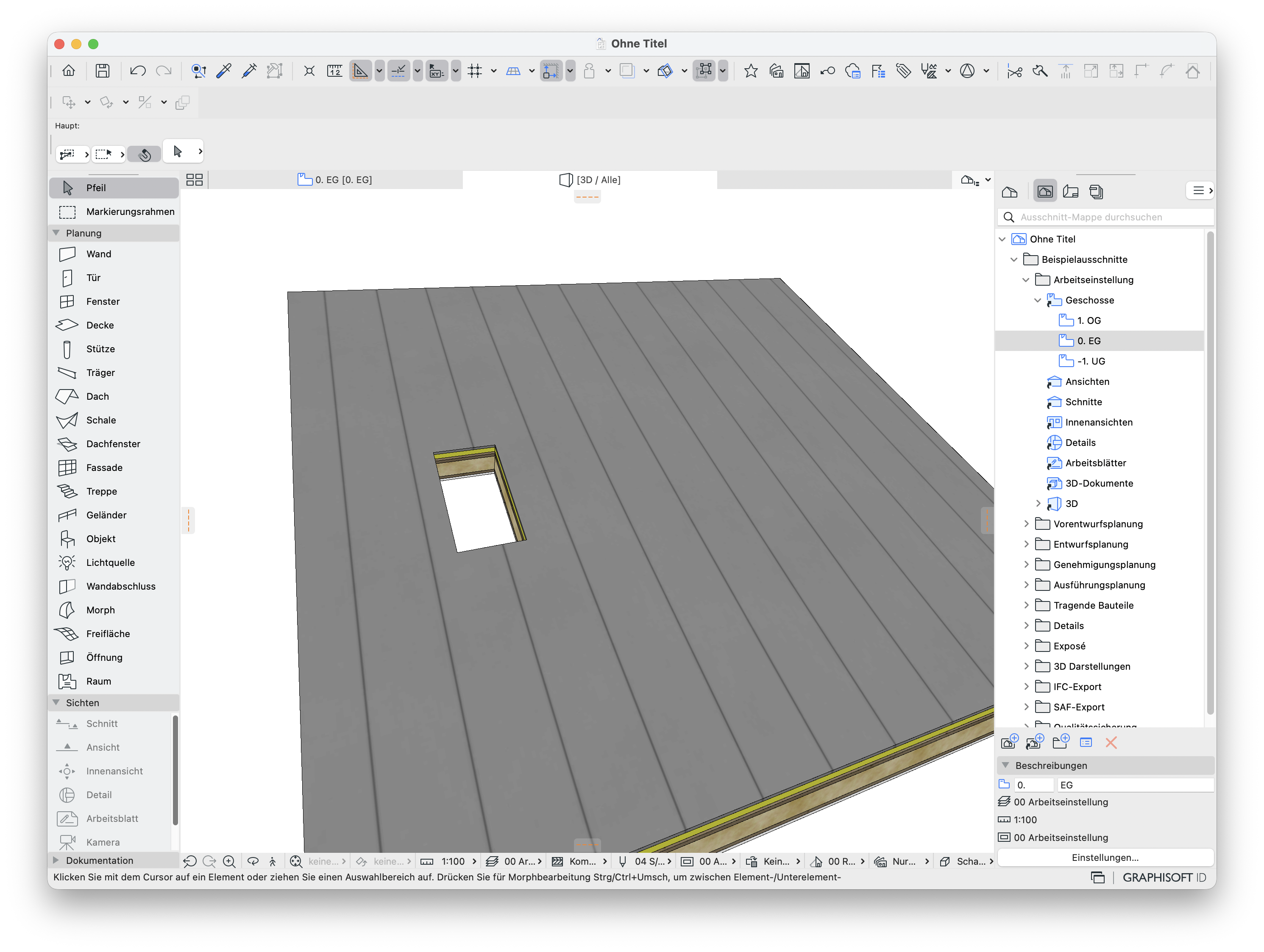Open the Projektmappe navigator tab
Image resolution: width=1264 pixels, height=952 pixels.
coord(1010,192)
